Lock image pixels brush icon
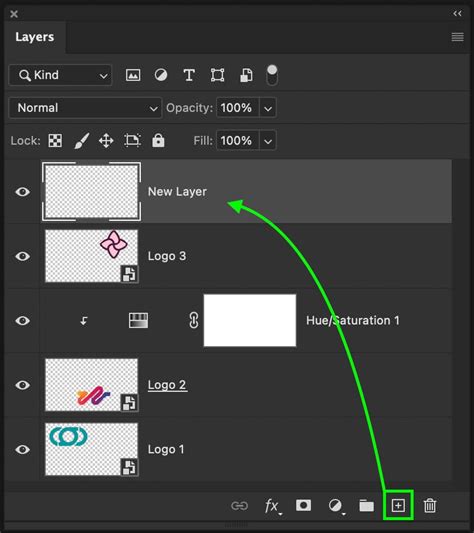474x533 pixels. coord(82,140)
